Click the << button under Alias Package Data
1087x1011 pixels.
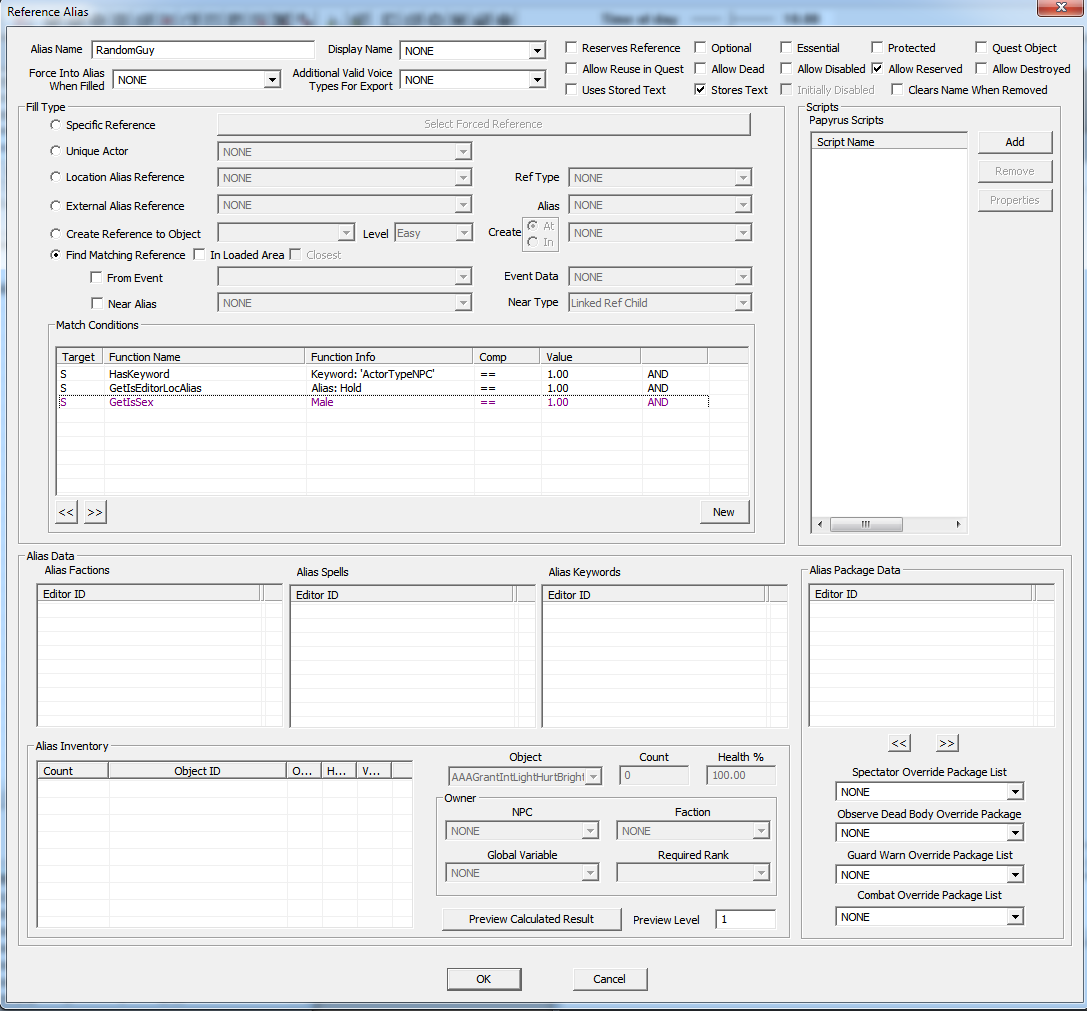[x=899, y=743]
